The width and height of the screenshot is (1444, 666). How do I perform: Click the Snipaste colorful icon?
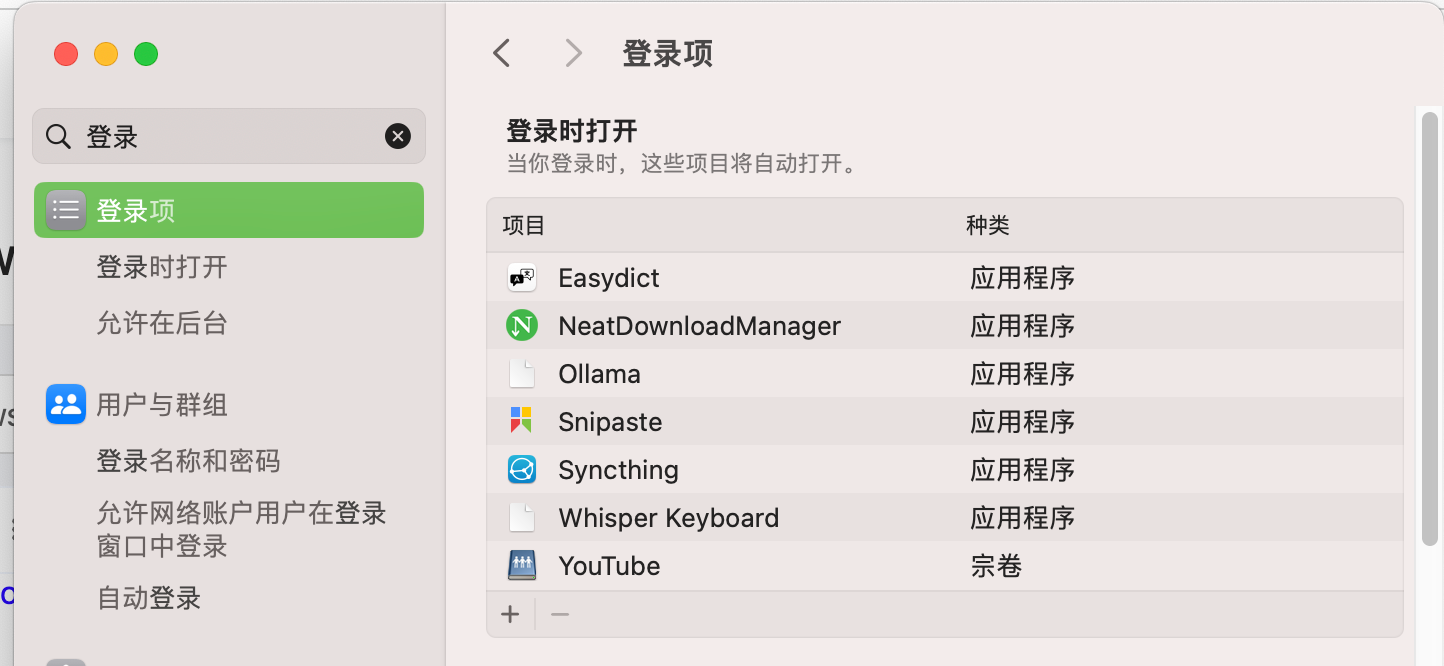522,422
